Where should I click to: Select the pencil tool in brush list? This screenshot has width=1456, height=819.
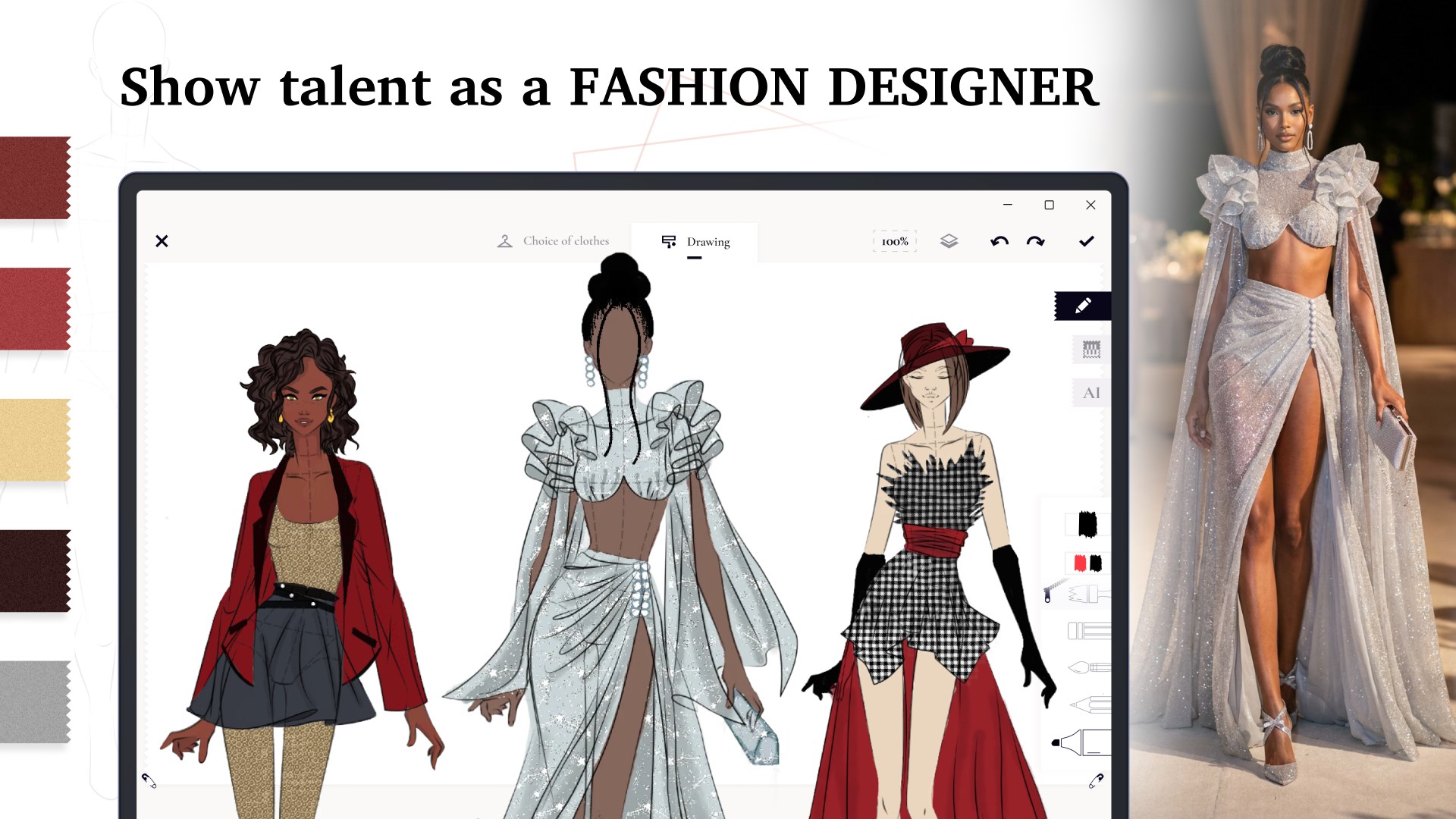pos(1090,704)
